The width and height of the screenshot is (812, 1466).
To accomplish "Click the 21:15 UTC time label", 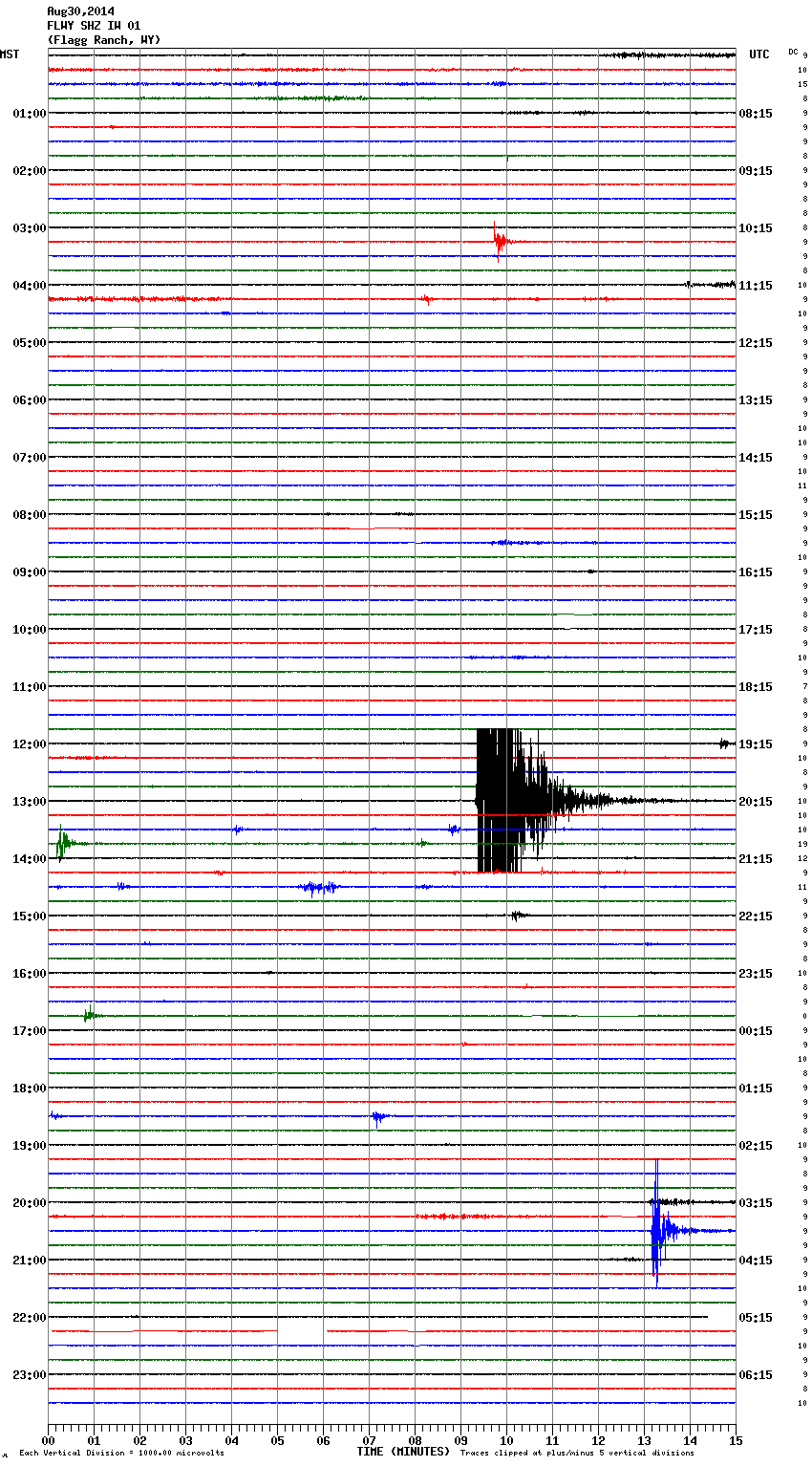I will [x=756, y=859].
